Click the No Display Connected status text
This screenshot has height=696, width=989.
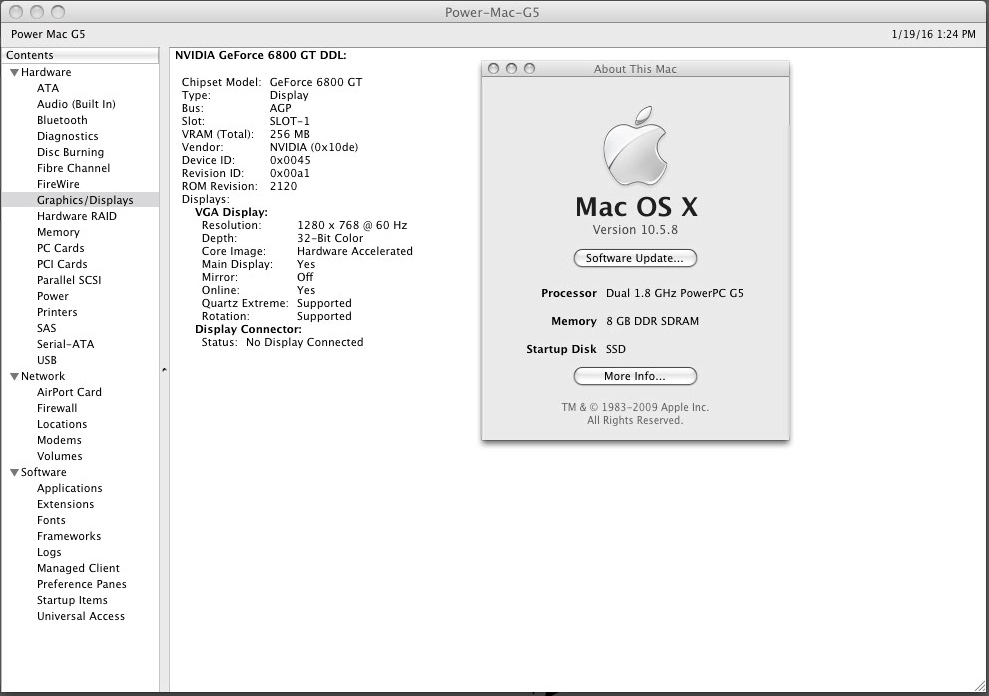305,343
